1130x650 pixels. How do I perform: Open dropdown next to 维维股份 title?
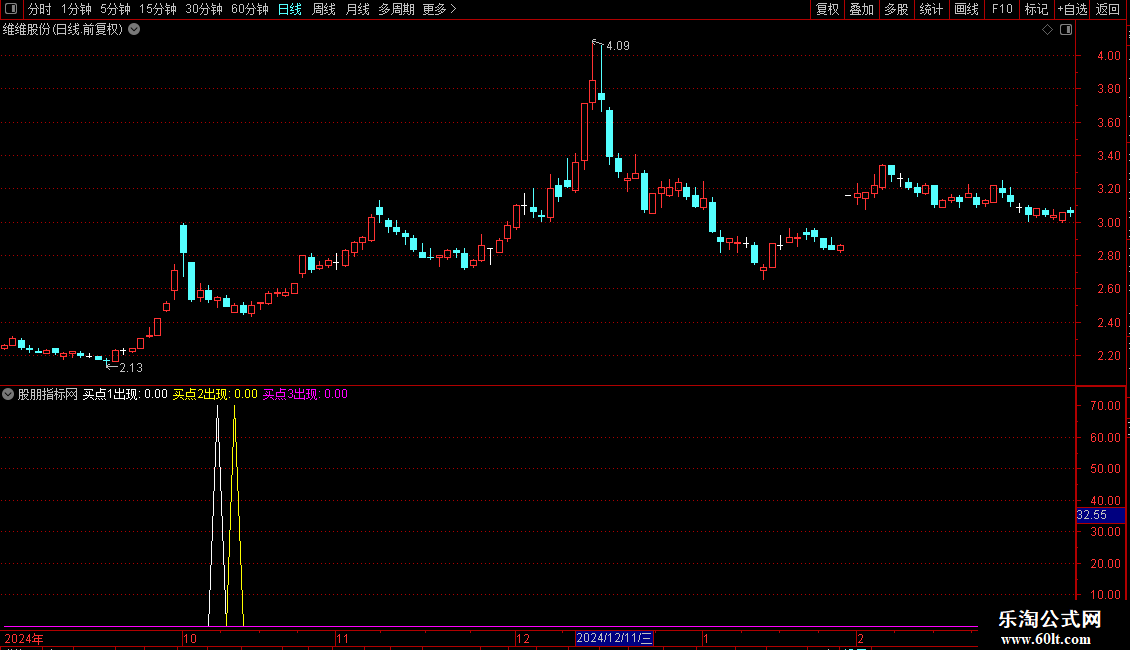[x=134, y=30]
